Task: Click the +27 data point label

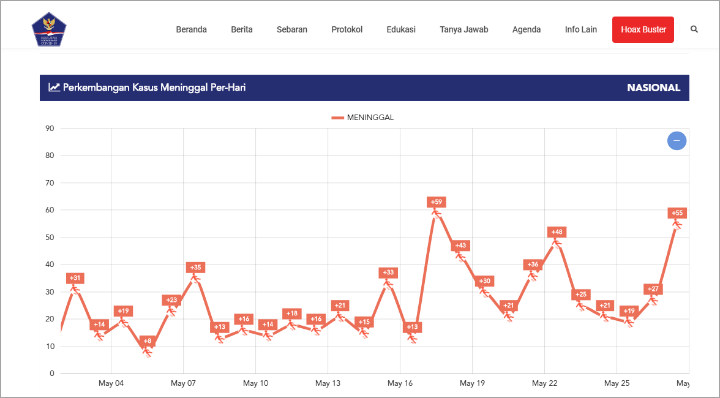Action: coord(653,289)
